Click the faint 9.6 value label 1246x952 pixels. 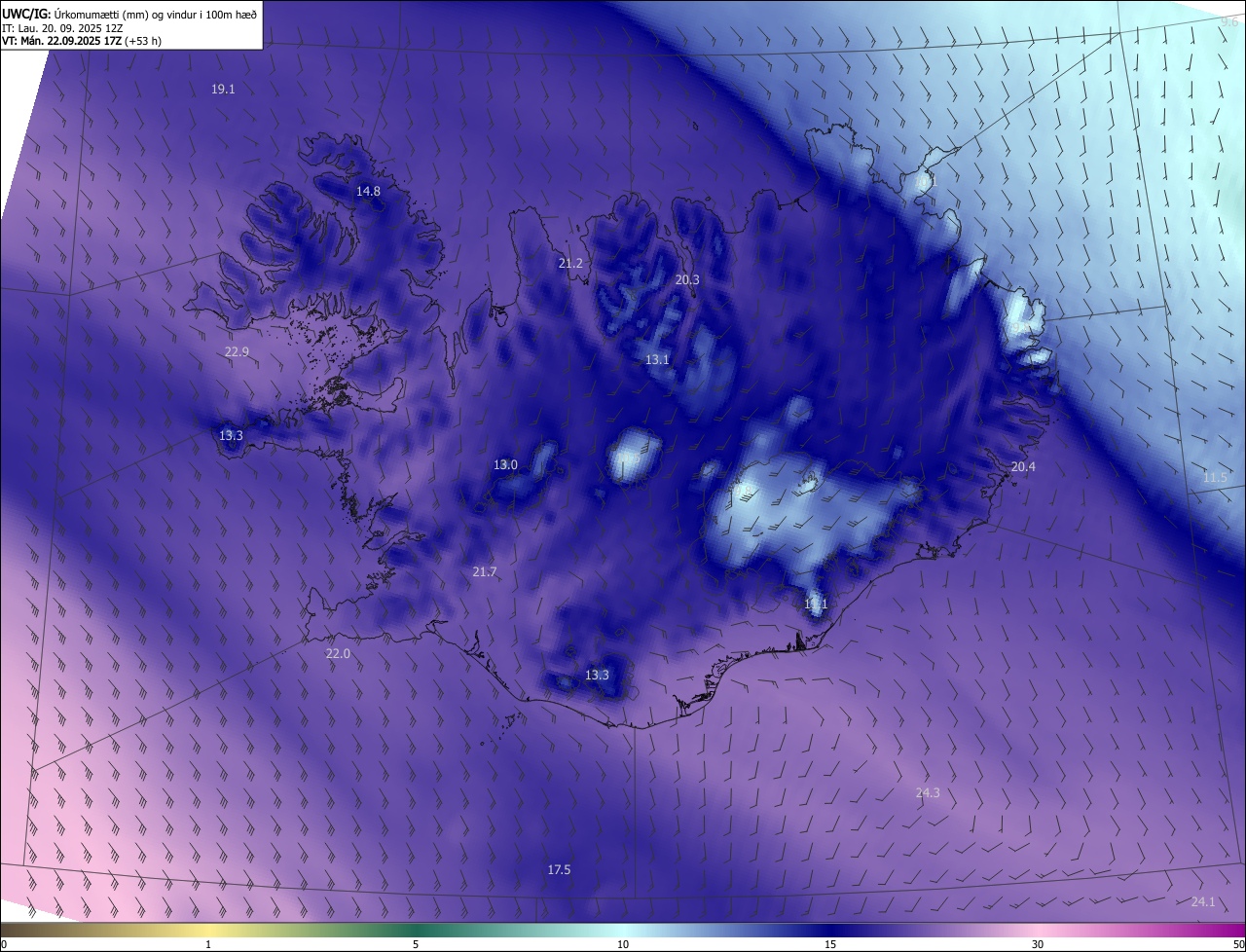click(1229, 20)
